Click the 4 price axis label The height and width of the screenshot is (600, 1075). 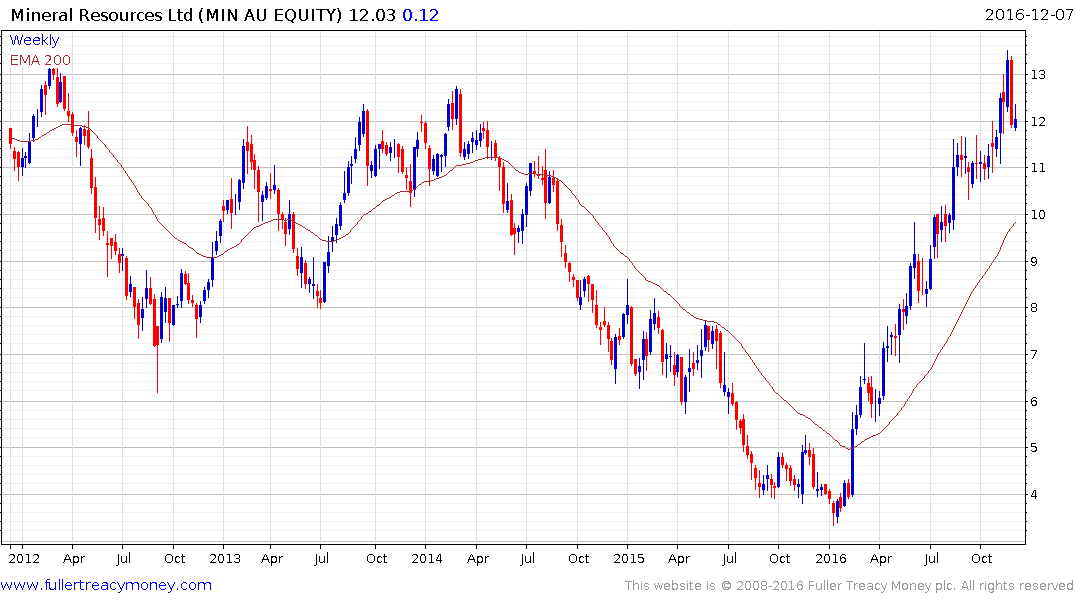(1035, 495)
